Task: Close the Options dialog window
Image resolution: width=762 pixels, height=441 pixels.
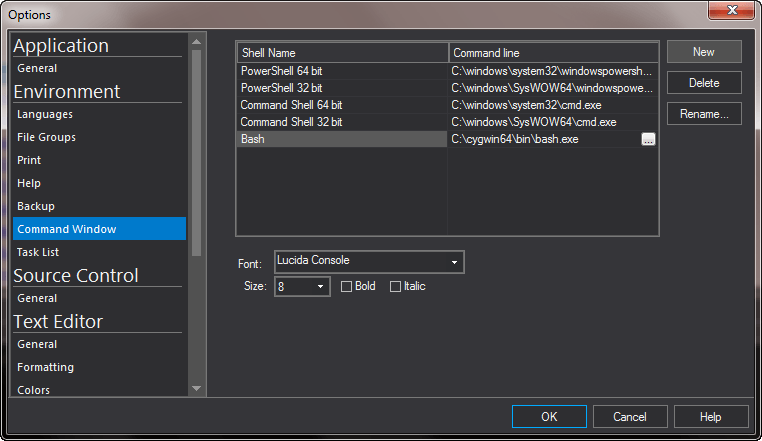Action: click(x=731, y=10)
